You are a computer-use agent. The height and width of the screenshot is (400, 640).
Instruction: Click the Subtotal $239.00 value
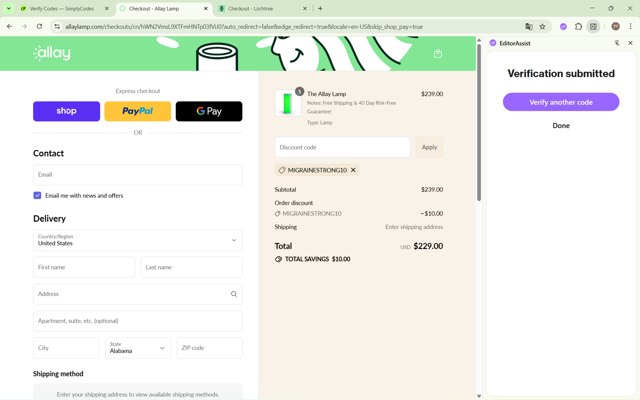click(x=432, y=190)
